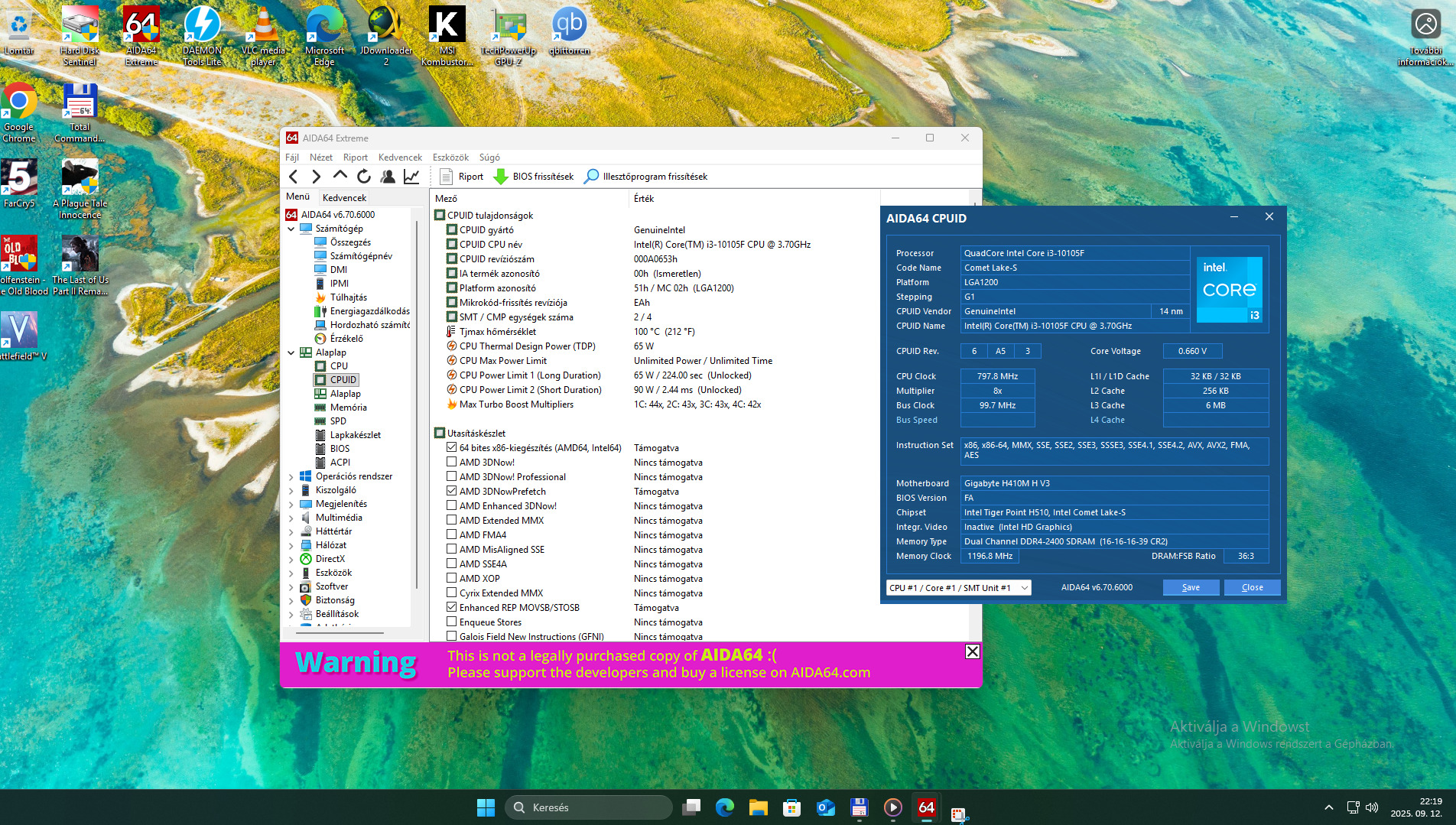The height and width of the screenshot is (825, 1456).
Task: Open the Eszközök menu
Action: [x=451, y=158]
